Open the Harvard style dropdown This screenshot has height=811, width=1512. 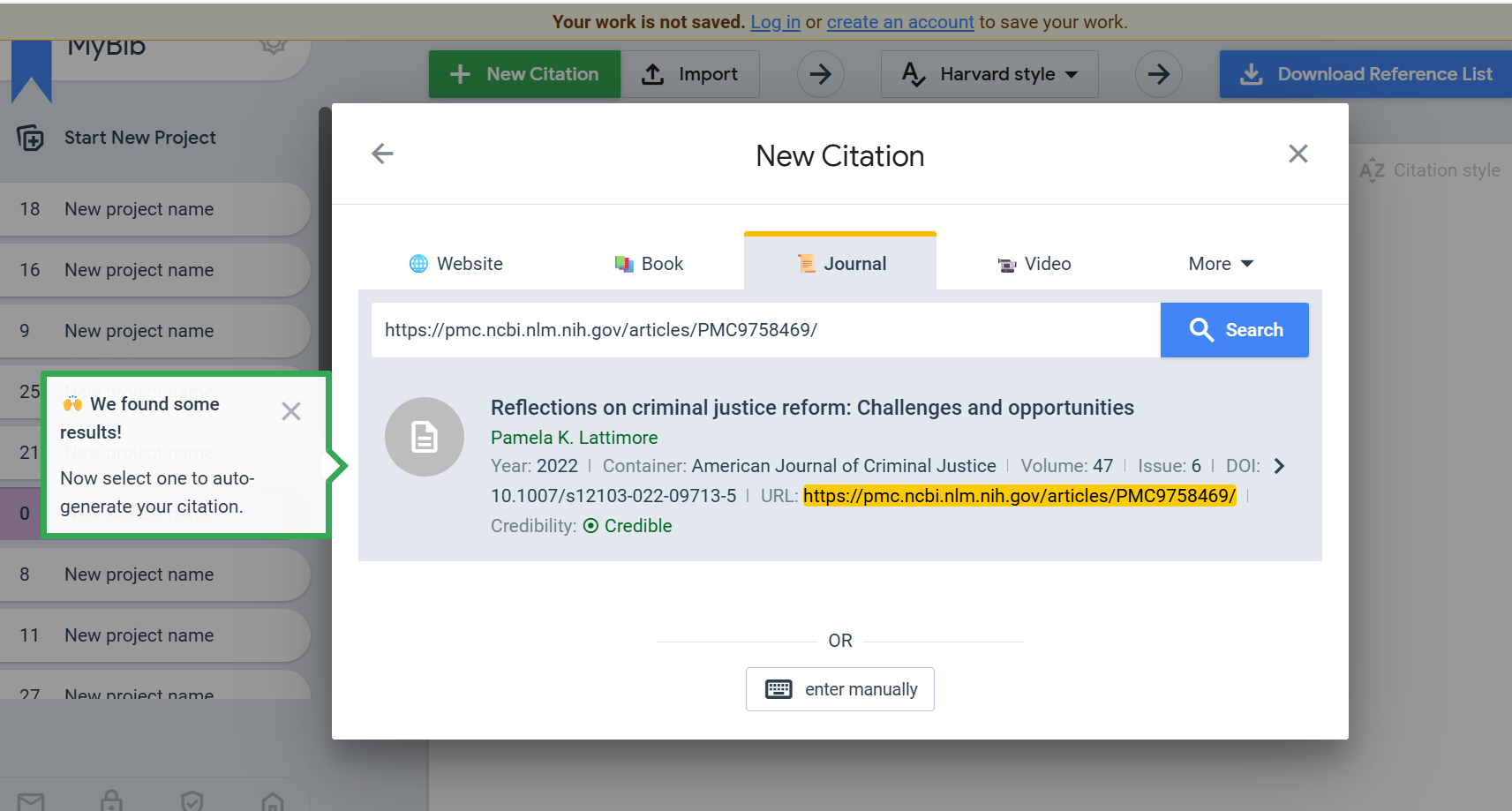989,74
